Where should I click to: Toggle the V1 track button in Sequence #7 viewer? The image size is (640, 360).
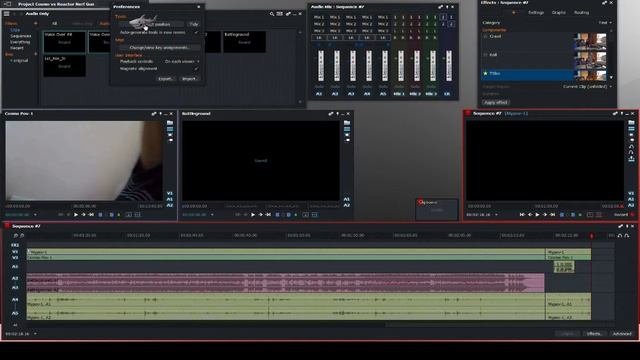point(631,193)
